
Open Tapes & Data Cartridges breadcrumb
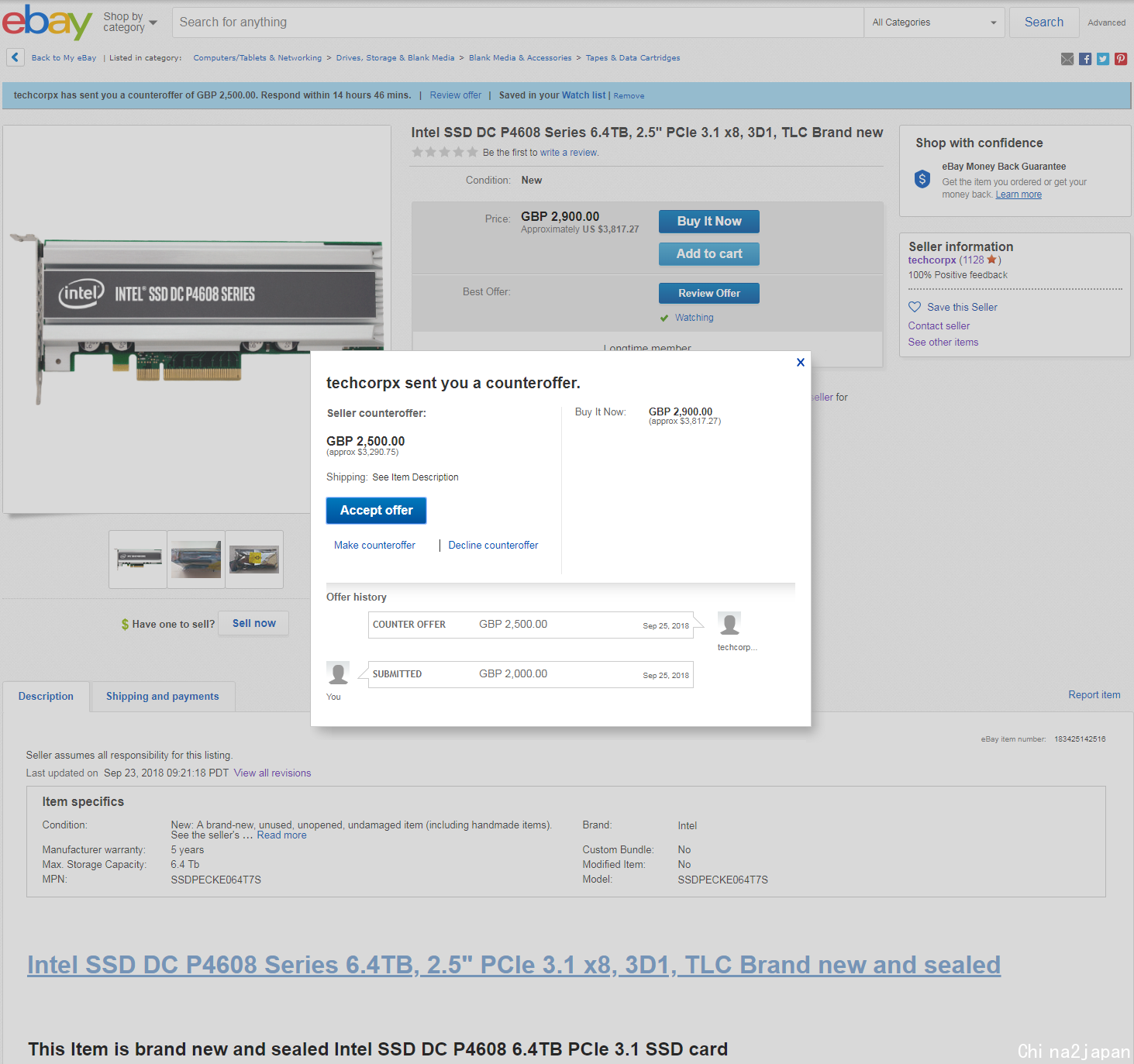632,57
